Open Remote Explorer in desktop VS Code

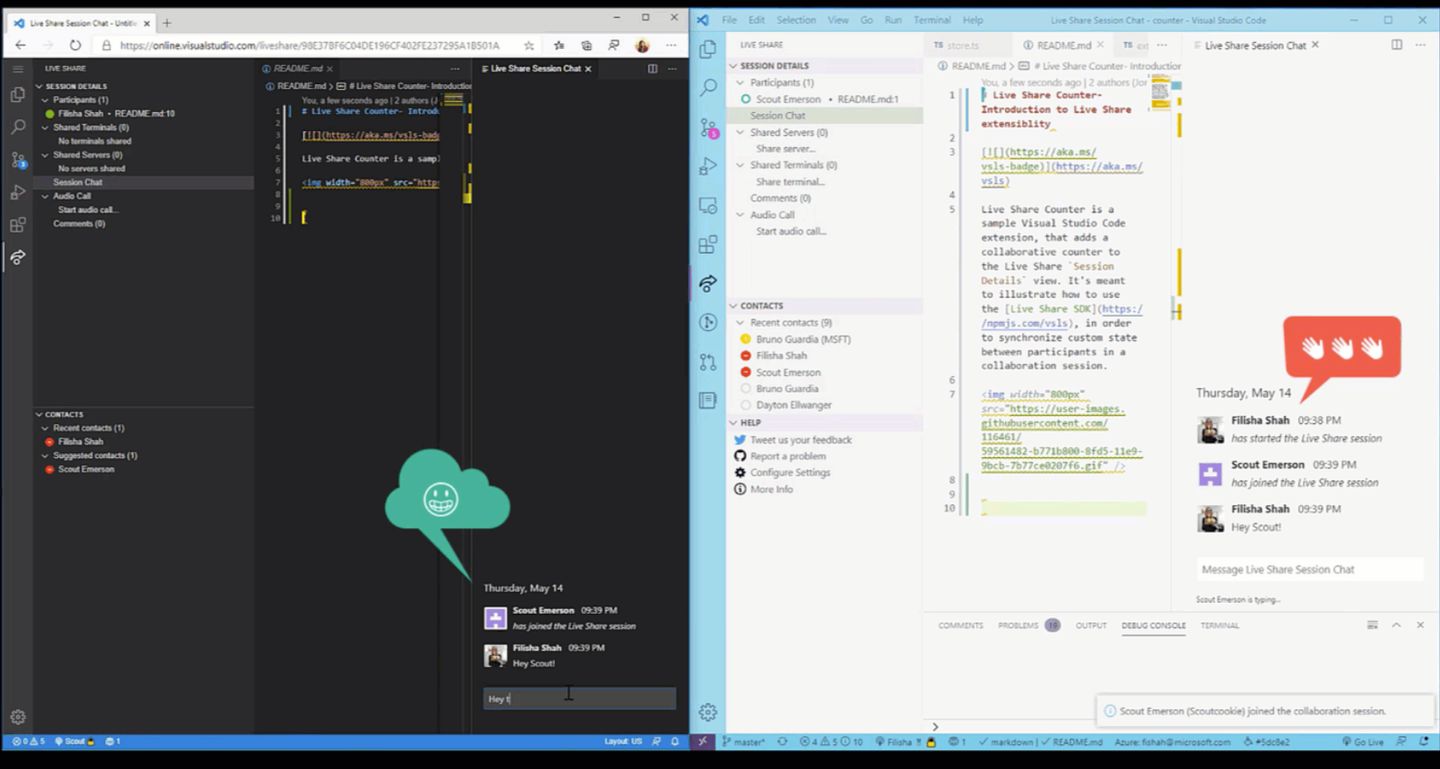708,205
